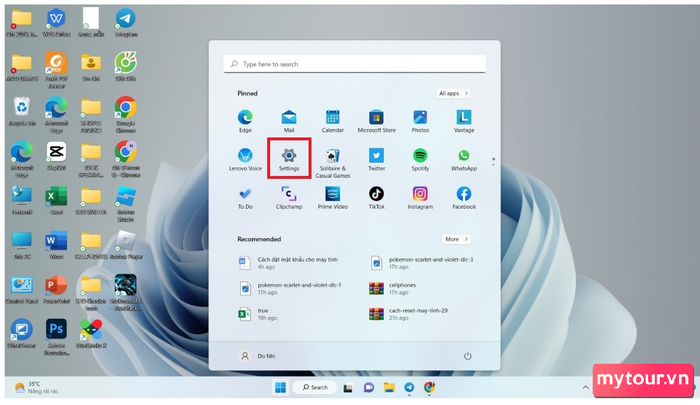The width and height of the screenshot is (700, 405).
Task: Open the Mail pinned app
Action: tap(289, 121)
